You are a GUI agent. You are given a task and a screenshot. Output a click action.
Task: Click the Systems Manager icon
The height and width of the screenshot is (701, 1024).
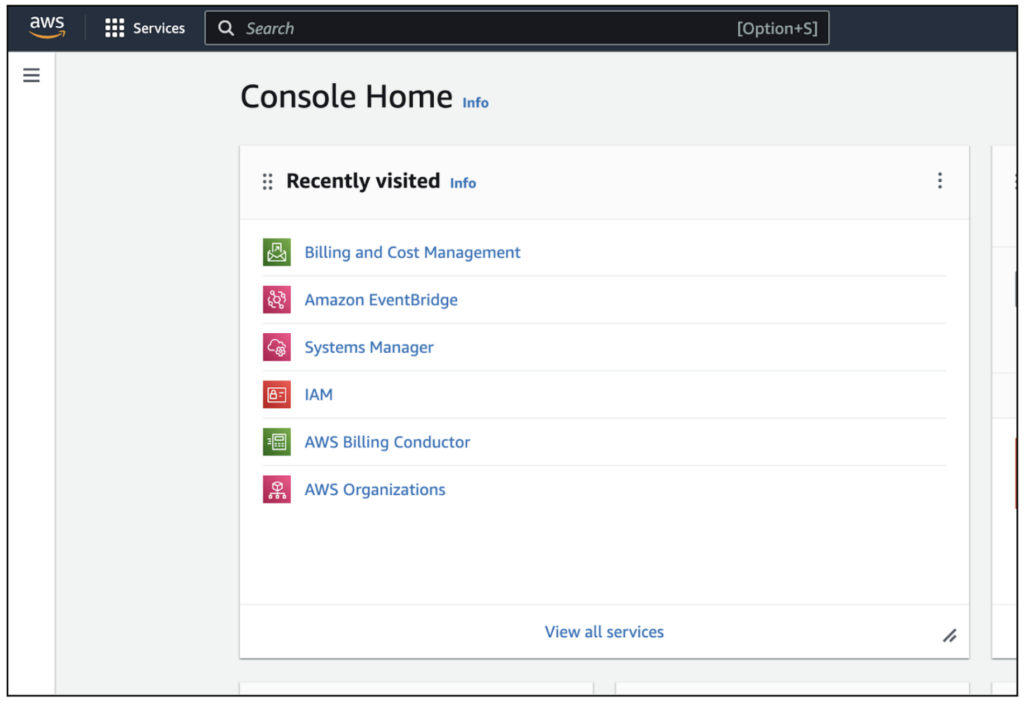tap(276, 347)
